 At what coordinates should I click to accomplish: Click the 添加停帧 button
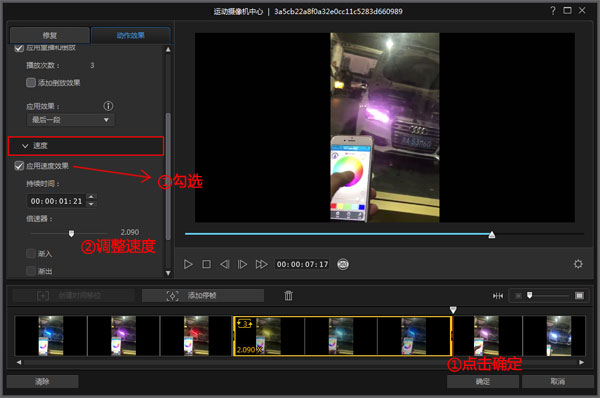click(203, 296)
